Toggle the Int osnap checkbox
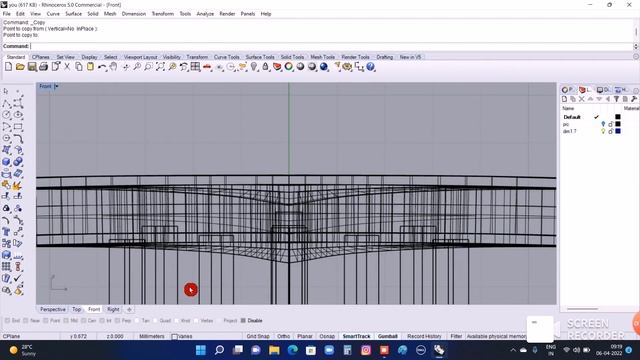Viewport: 640px width, 360px height. pyautogui.click(x=102, y=321)
